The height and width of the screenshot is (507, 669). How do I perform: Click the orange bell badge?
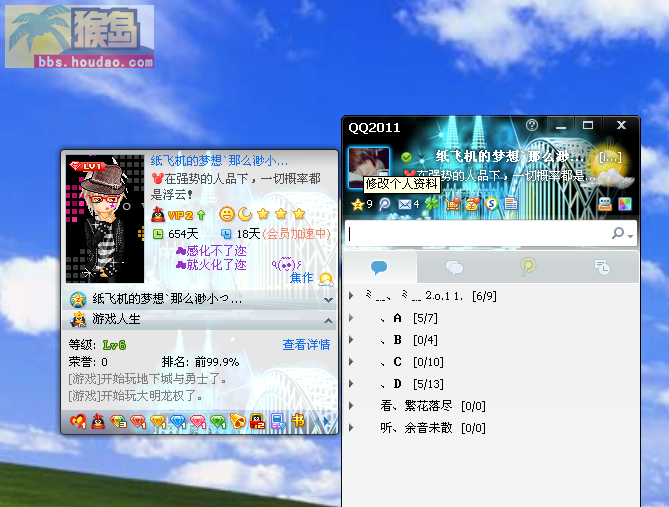click(238, 422)
